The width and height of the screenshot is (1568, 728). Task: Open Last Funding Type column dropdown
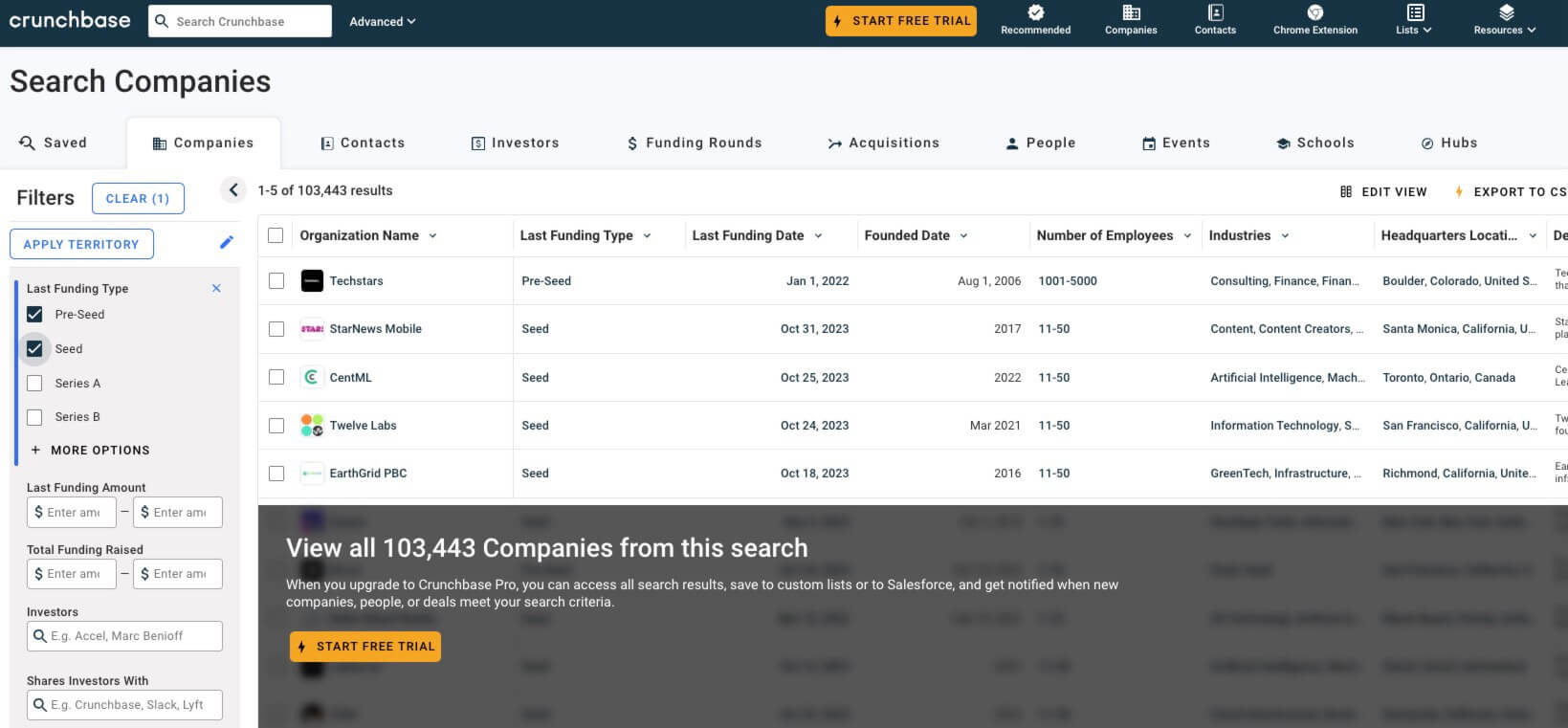647,235
